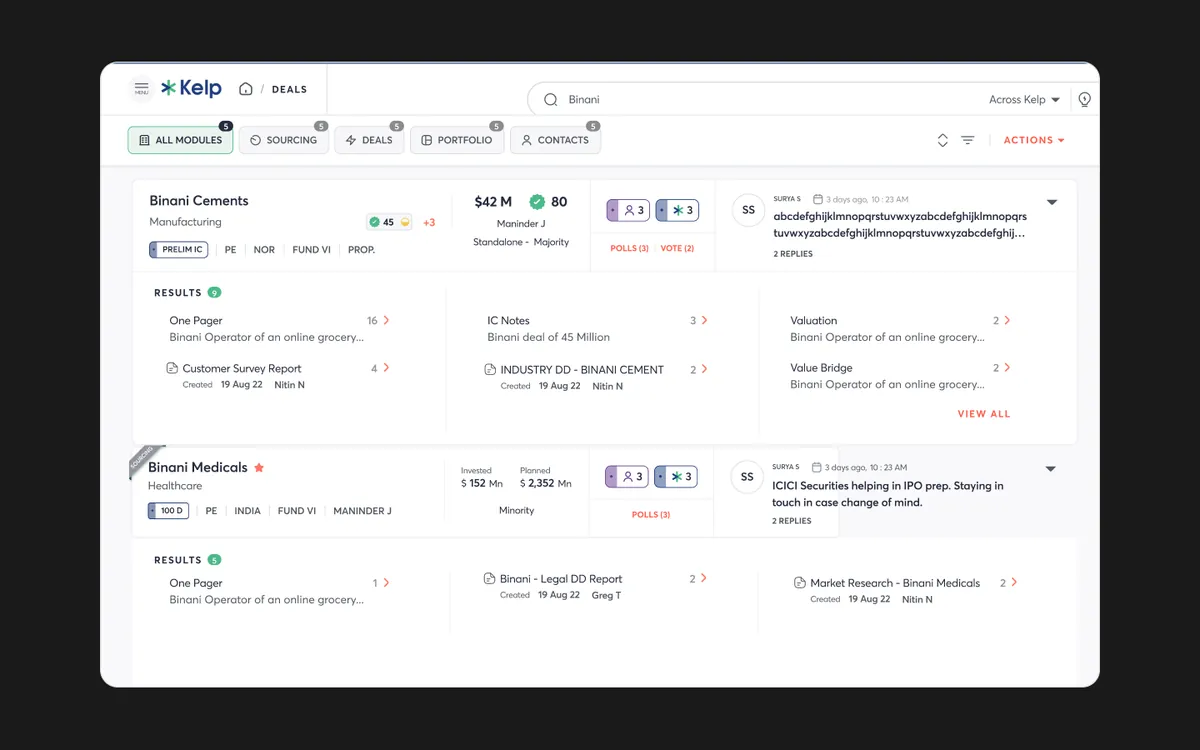
Task: Expand Binani - Legal DD Report arrow
Action: [x=705, y=579]
